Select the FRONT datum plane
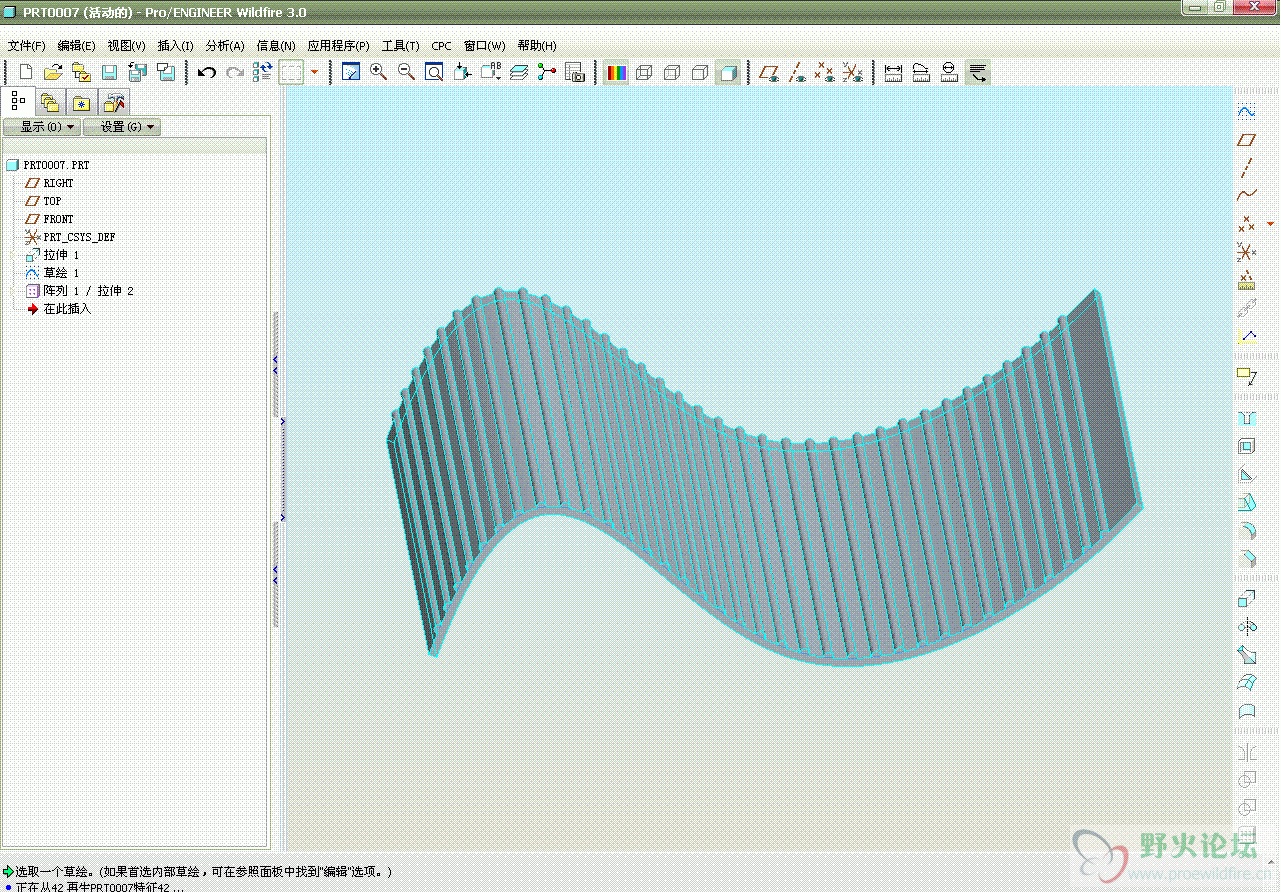 (x=58, y=219)
